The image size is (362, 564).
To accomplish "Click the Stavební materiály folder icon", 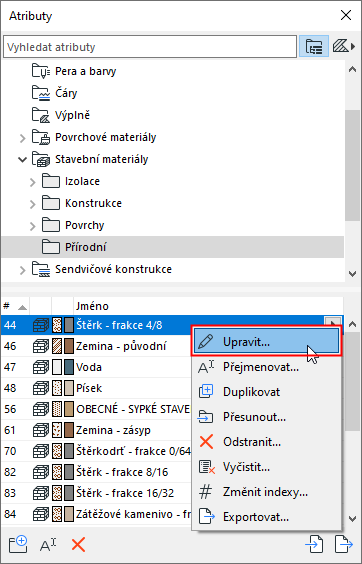I will [x=41, y=159].
